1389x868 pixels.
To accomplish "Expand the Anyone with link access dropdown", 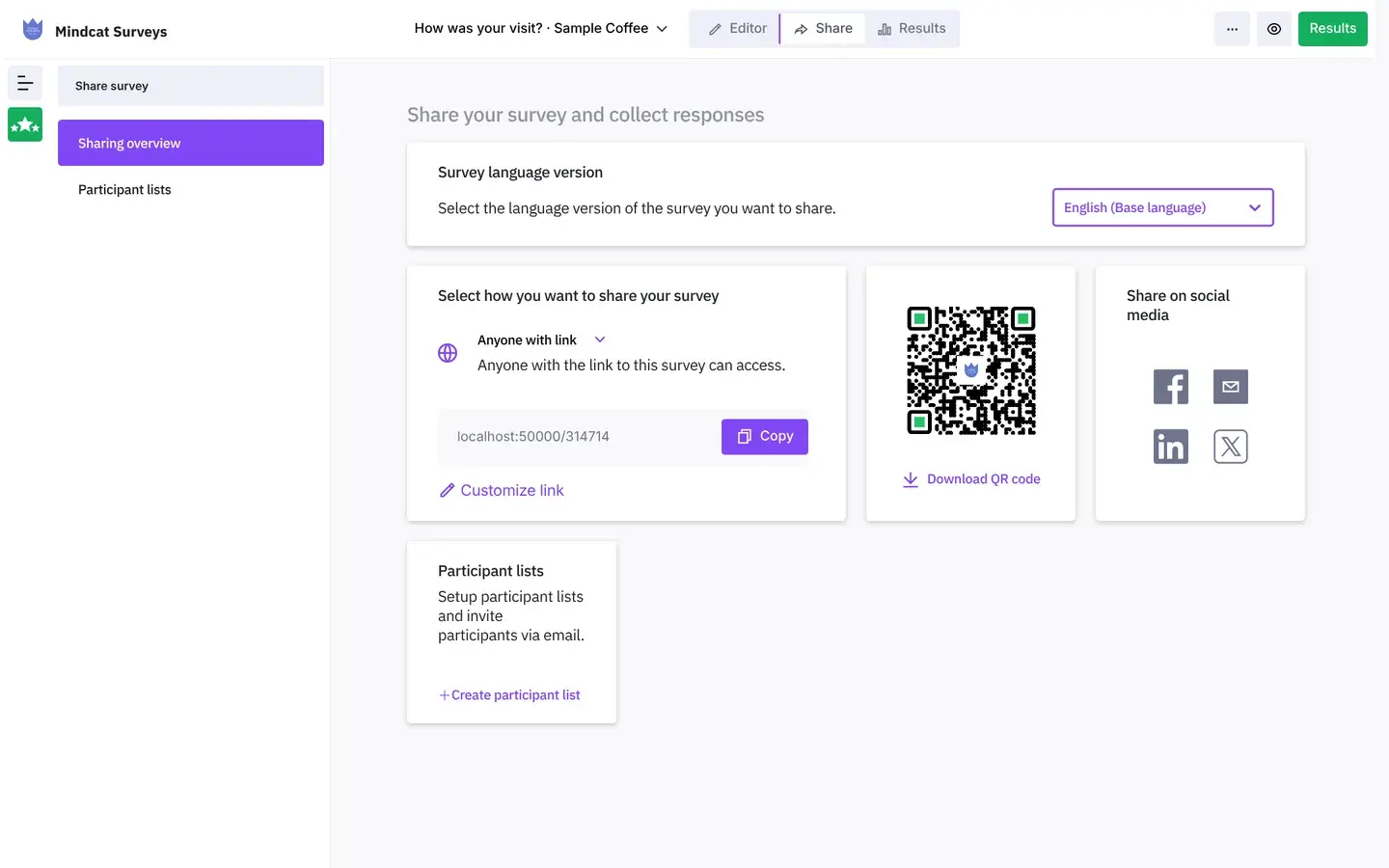I will pyautogui.click(x=541, y=339).
